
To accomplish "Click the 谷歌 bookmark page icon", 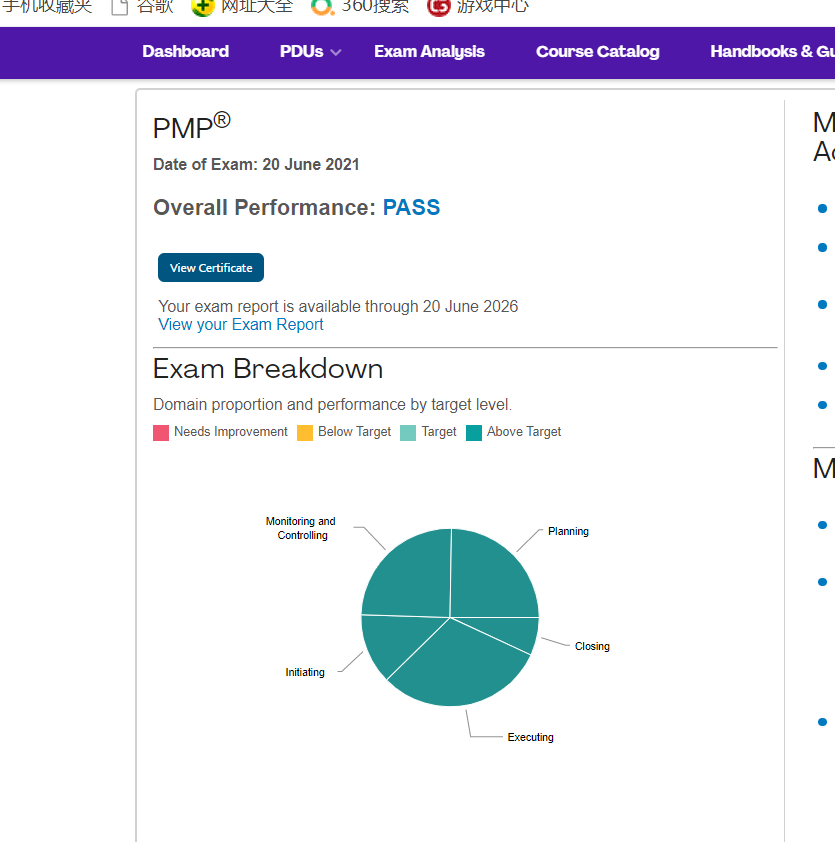I will 119,7.
